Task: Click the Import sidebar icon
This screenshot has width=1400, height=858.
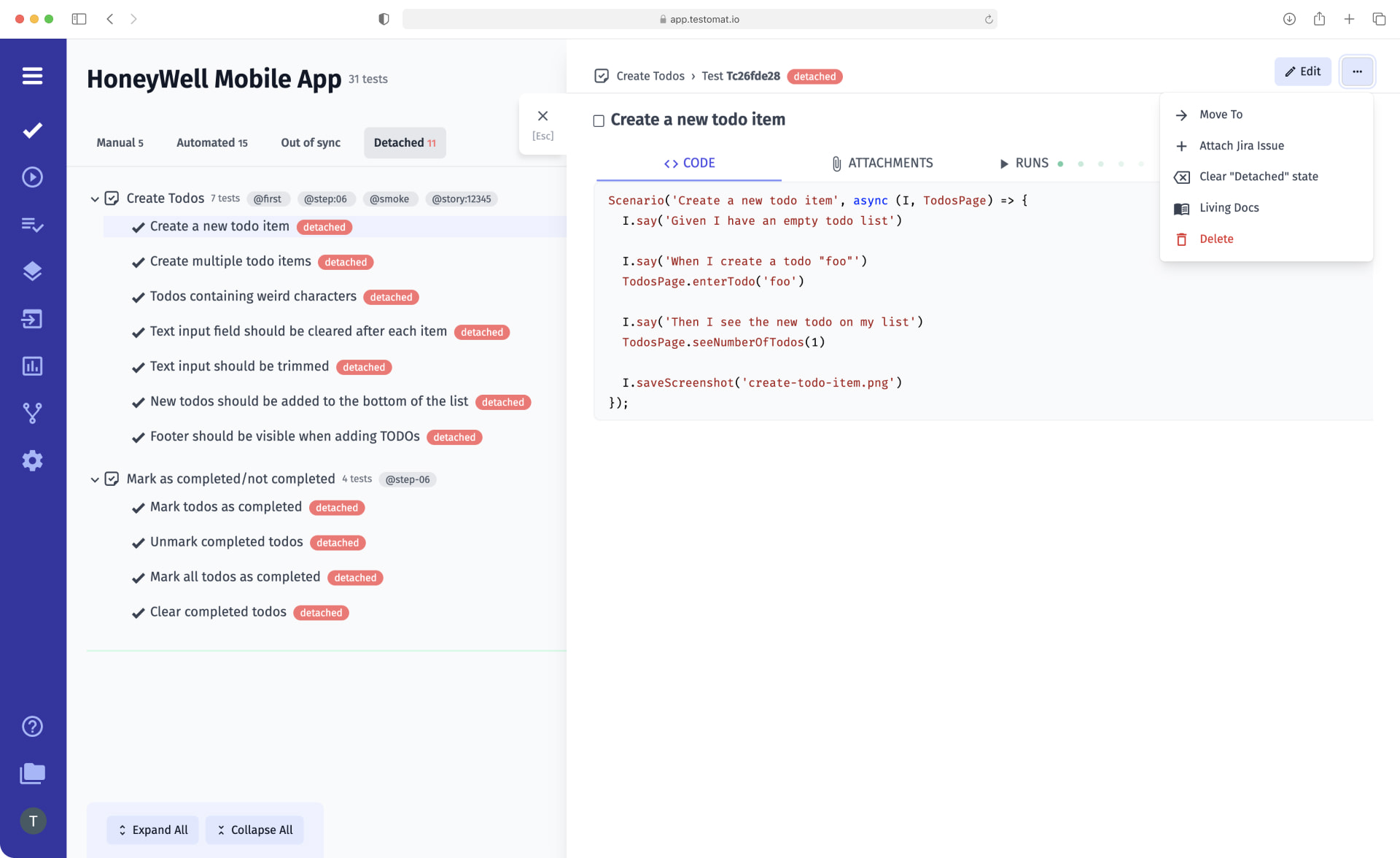Action: [x=33, y=319]
